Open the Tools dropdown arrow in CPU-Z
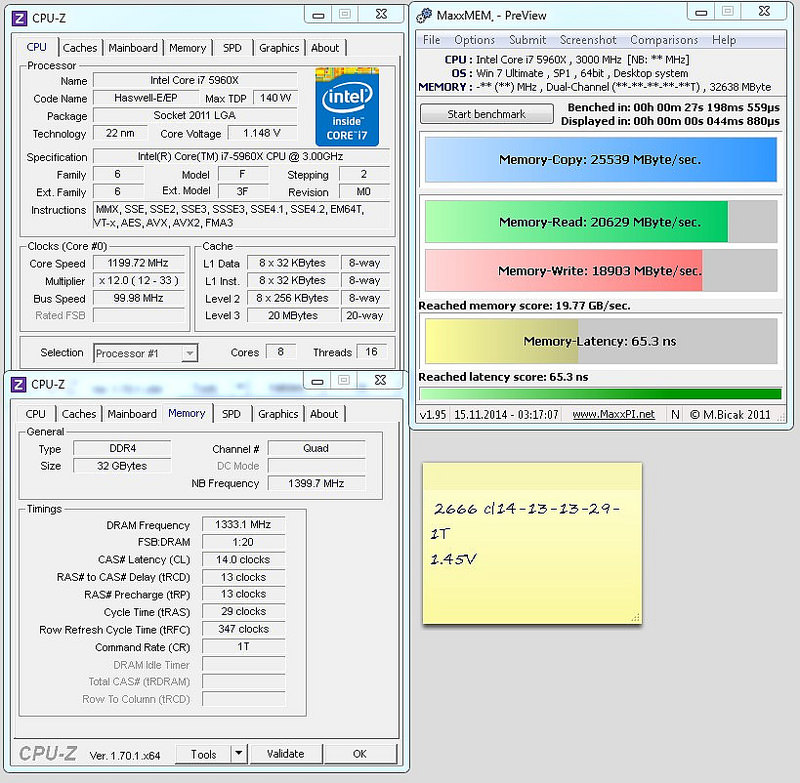The image size is (800, 783). tap(238, 753)
